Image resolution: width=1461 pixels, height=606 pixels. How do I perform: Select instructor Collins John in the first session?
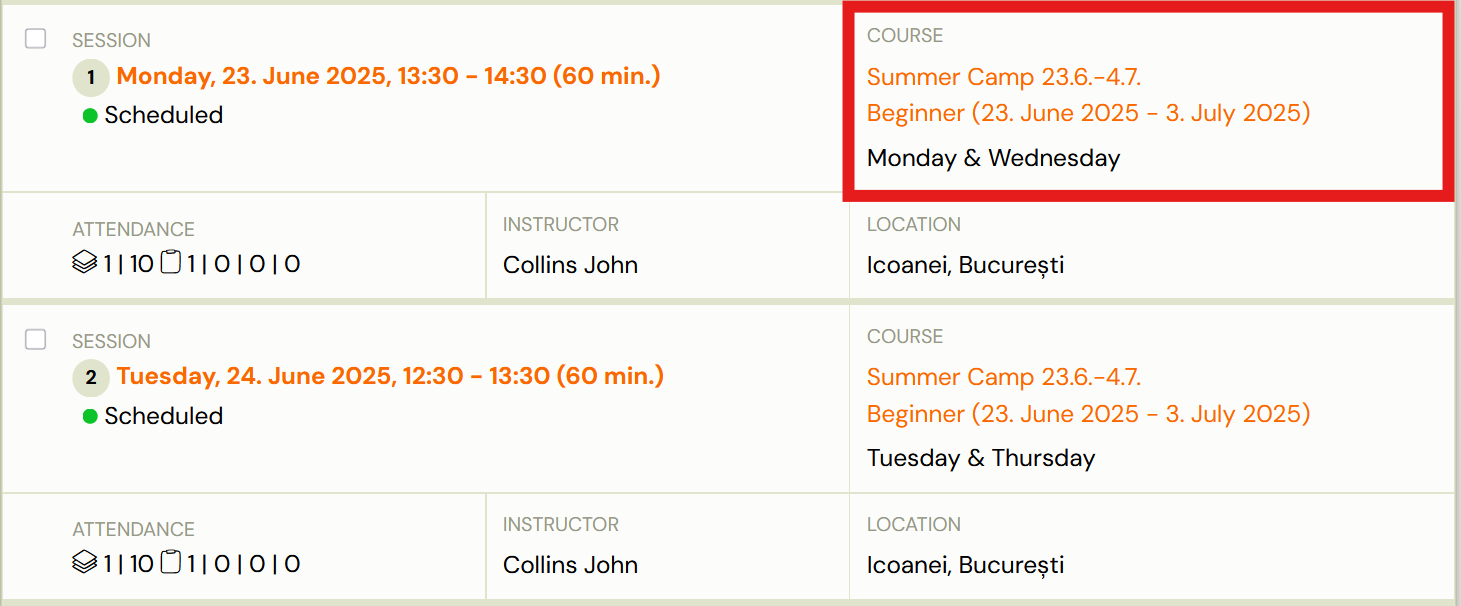(x=570, y=265)
